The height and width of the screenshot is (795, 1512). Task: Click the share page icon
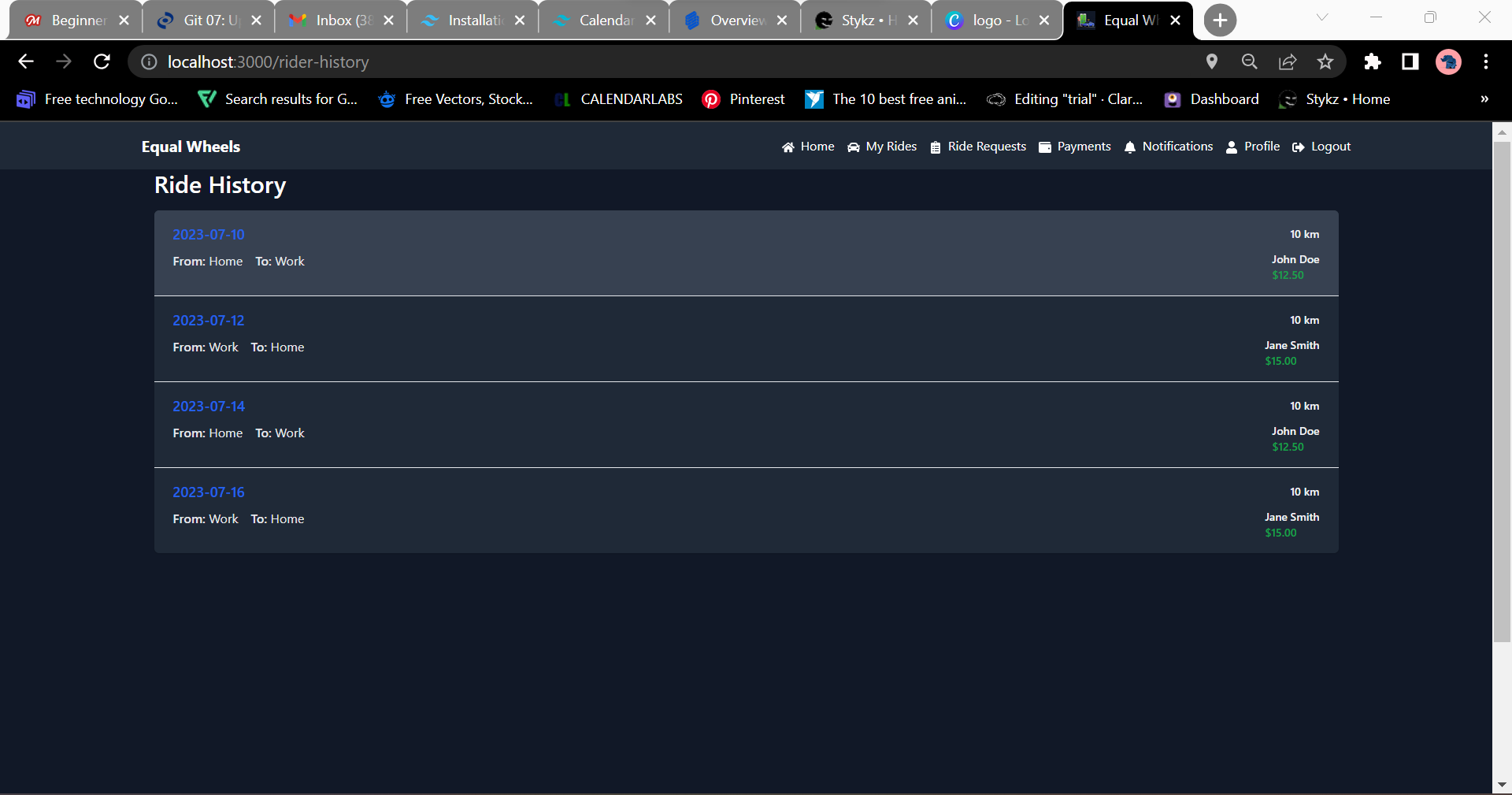1288,61
